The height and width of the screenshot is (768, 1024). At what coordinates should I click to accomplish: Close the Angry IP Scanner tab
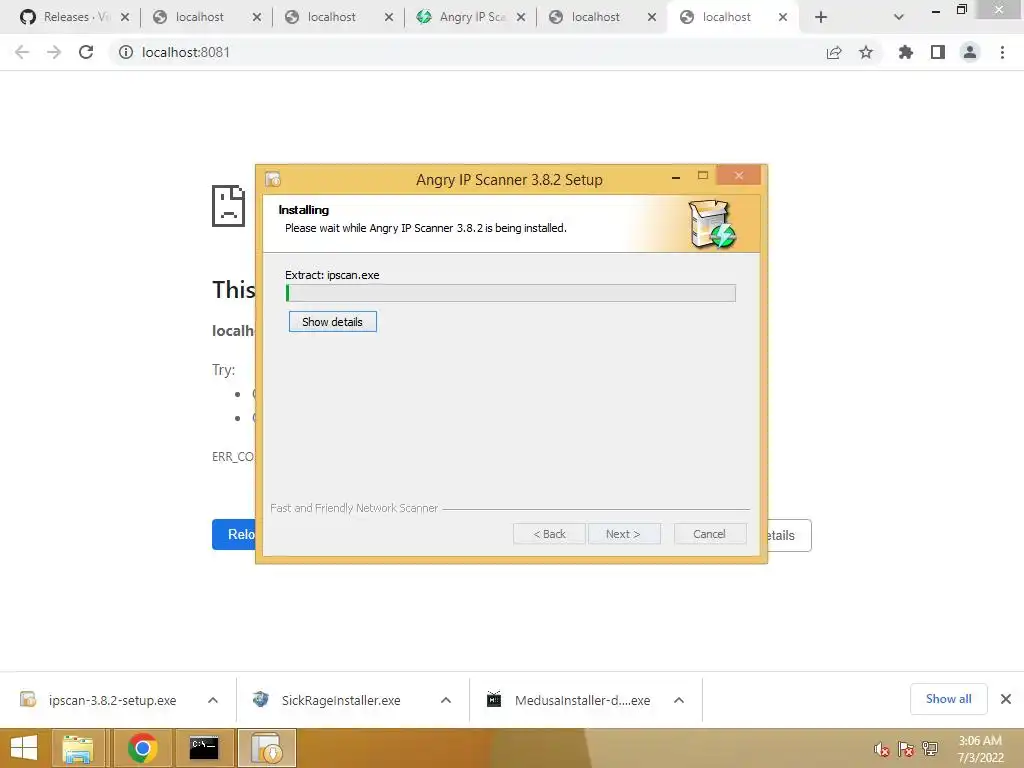tap(520, 18)
